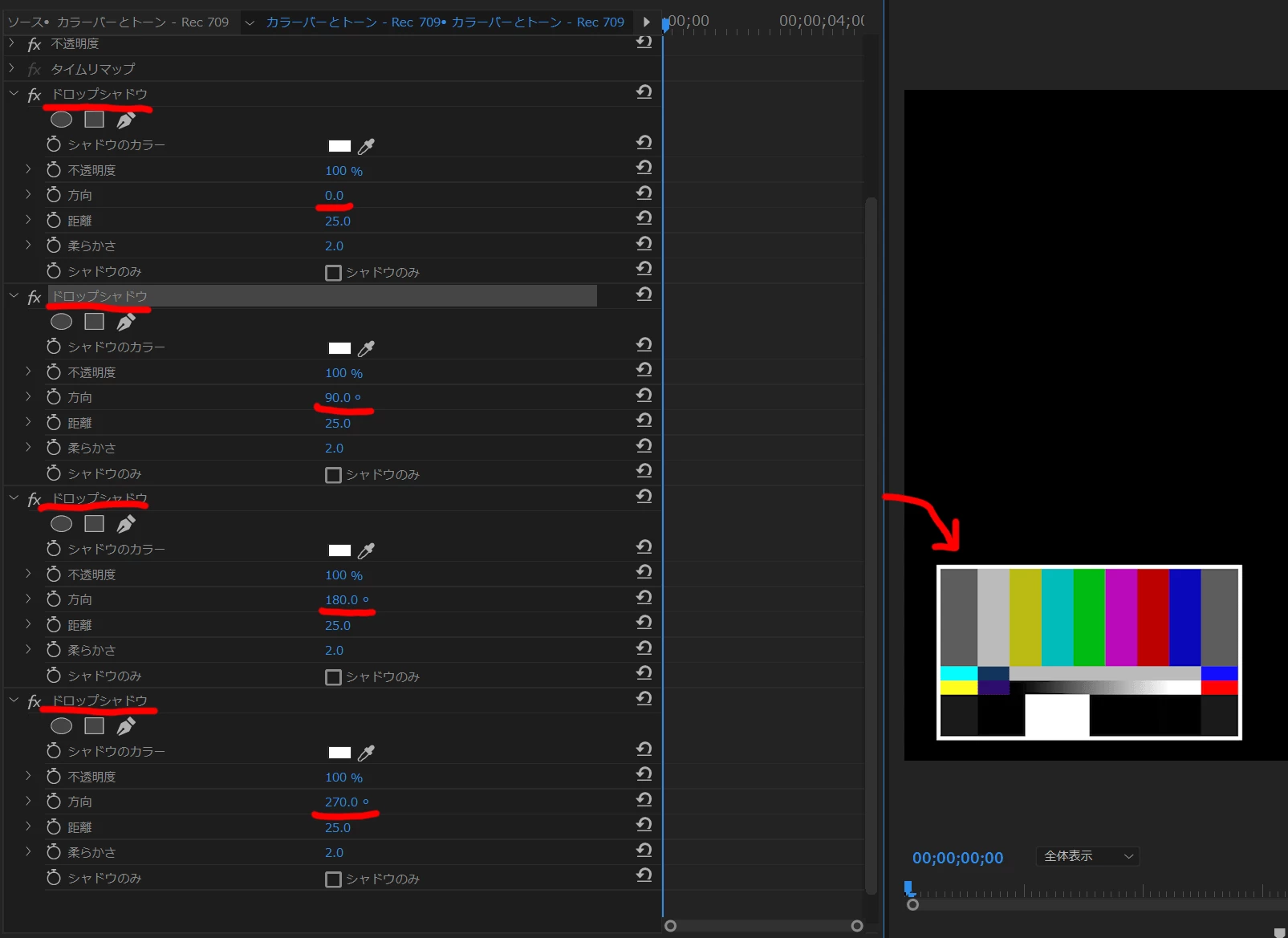This screenshot has height=938, width=1288.
Task: Create rectangle mask on 90.0° ドロップシャドウ effect
Action: click(95, 322)
